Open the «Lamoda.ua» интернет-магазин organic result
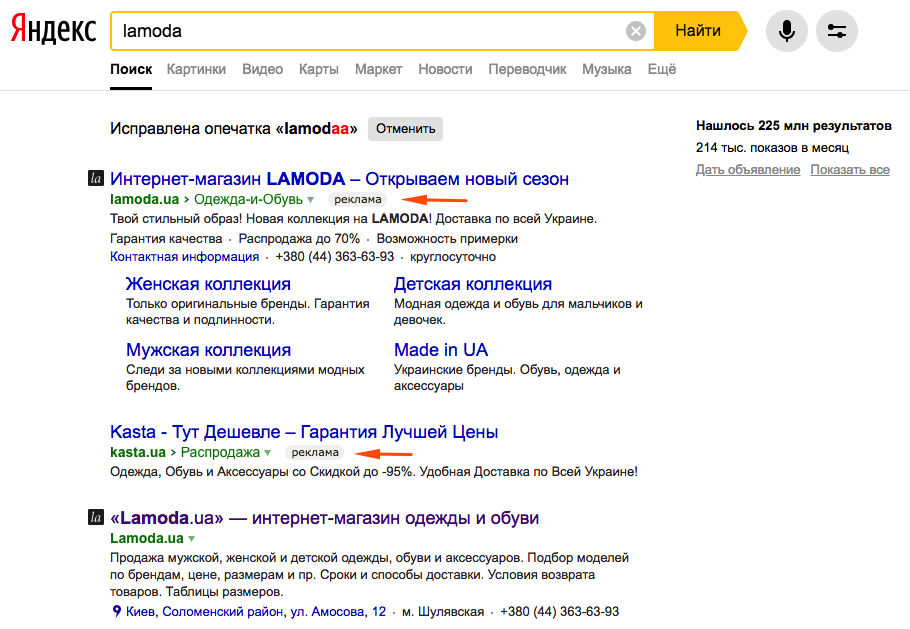910x629 pixels. click(x=324, y=518)
